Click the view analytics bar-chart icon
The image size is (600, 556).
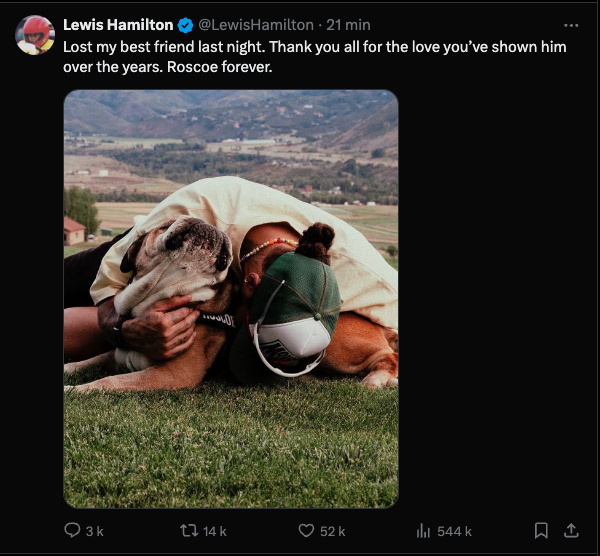point(422,531)
